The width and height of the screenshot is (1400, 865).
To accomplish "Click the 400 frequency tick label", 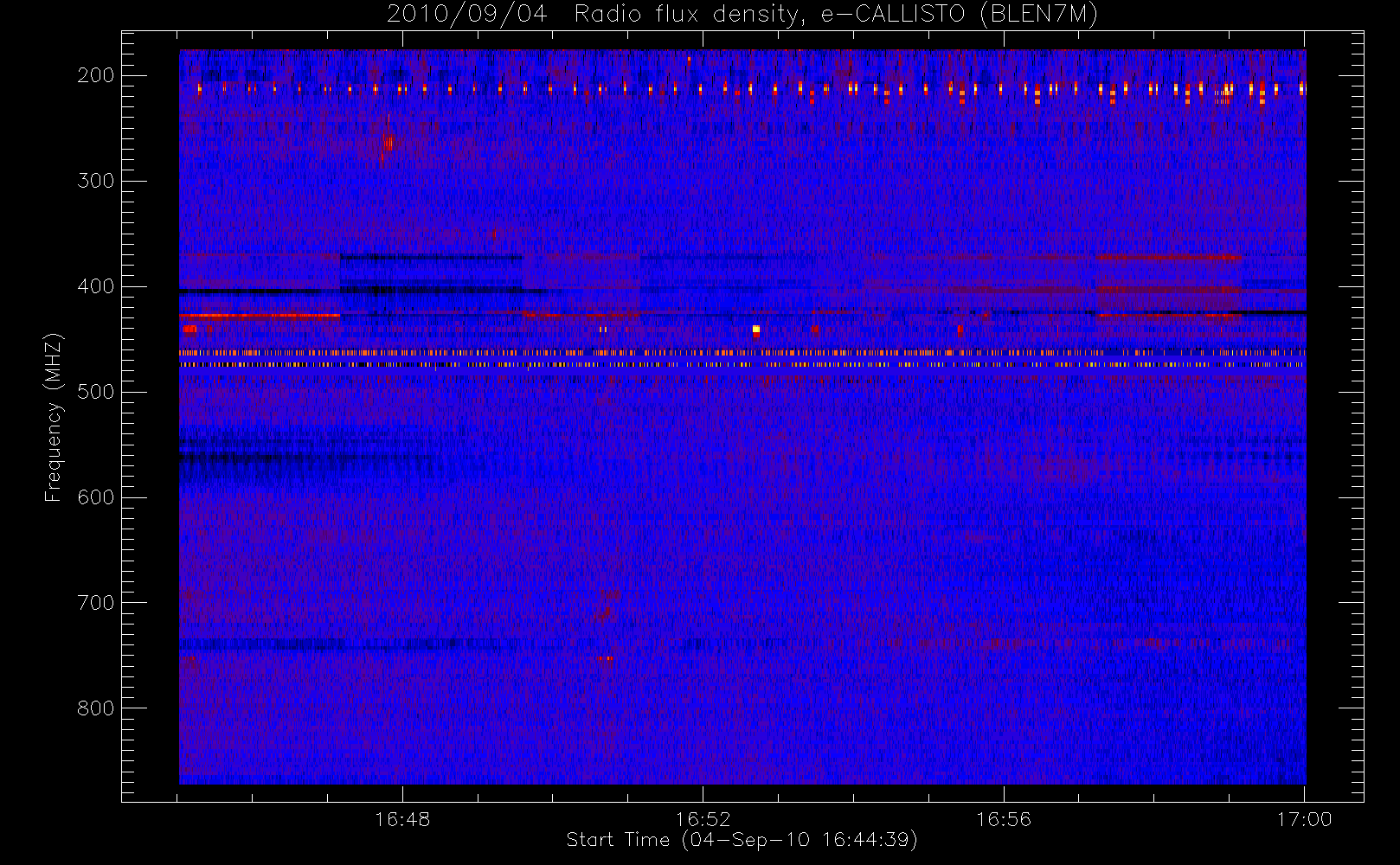I will [x=96, y=286].
